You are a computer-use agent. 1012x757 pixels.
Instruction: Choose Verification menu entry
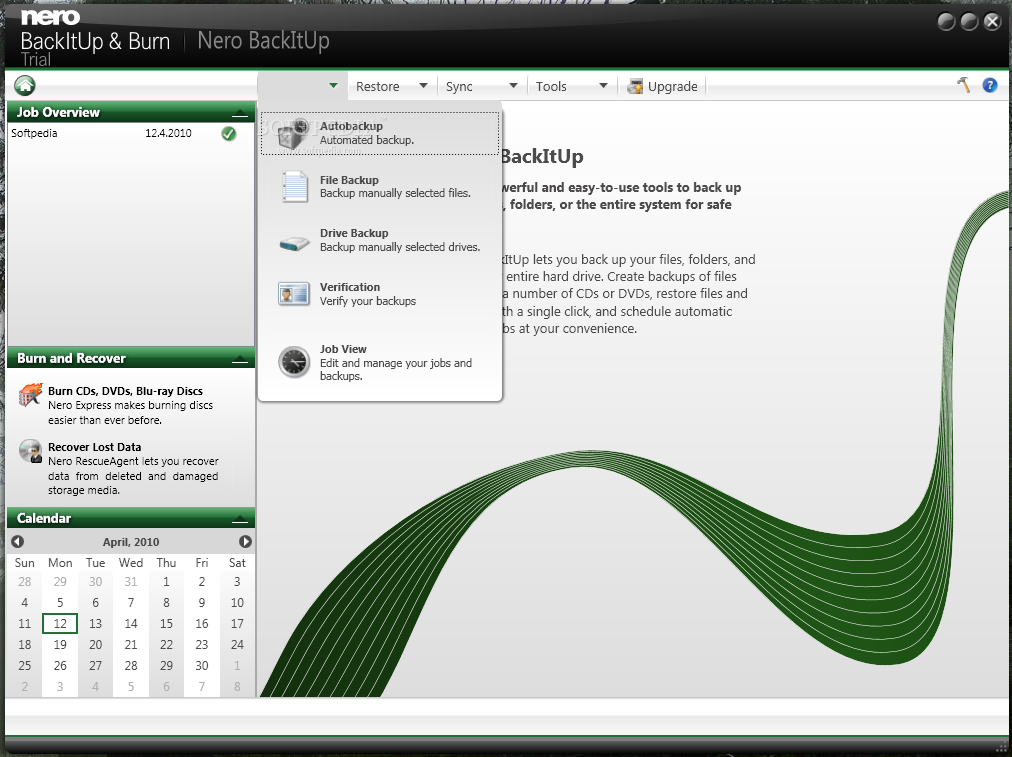click(x=380, y=294)
